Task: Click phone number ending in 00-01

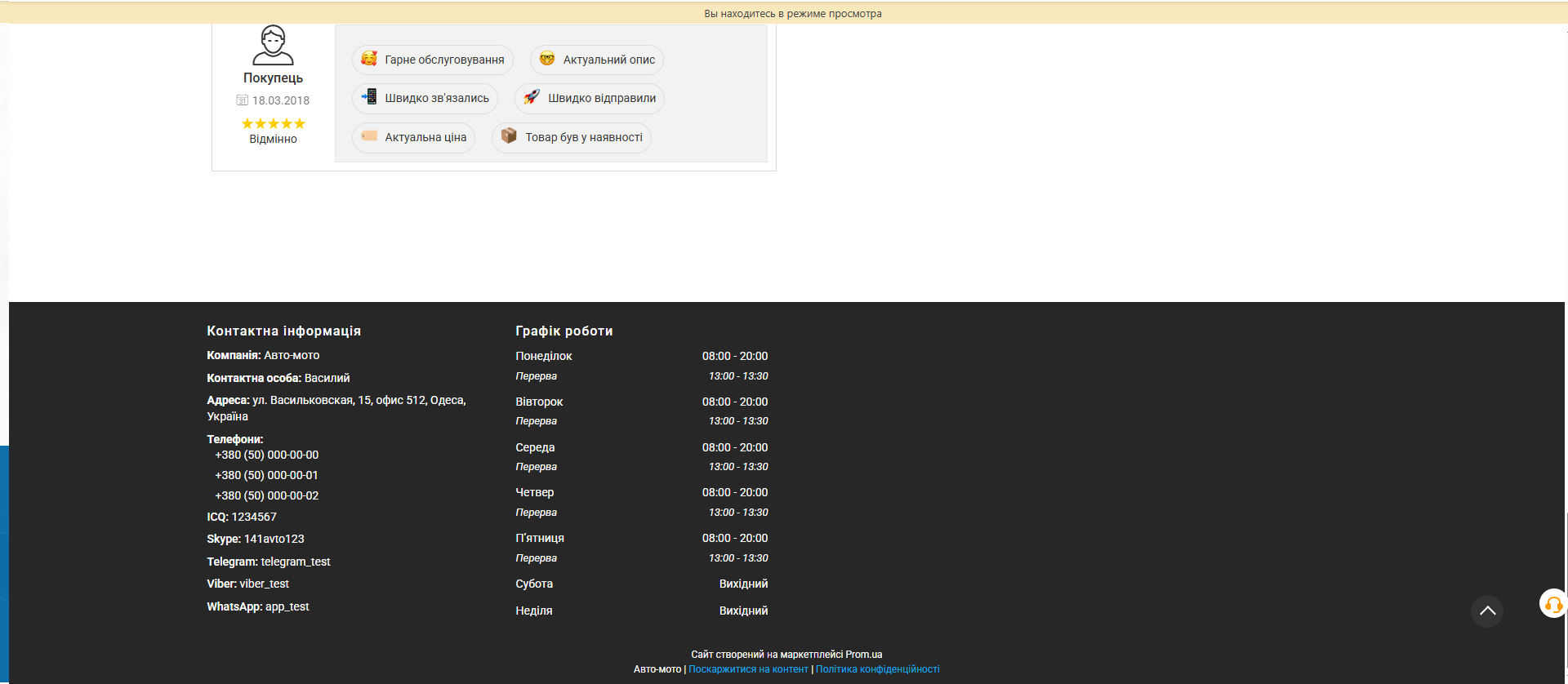Action: point(267,475)
